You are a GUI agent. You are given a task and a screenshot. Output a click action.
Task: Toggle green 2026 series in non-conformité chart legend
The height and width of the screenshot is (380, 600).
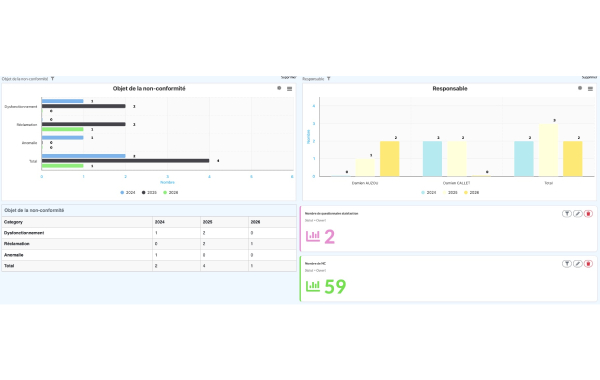tap(171, 192)
